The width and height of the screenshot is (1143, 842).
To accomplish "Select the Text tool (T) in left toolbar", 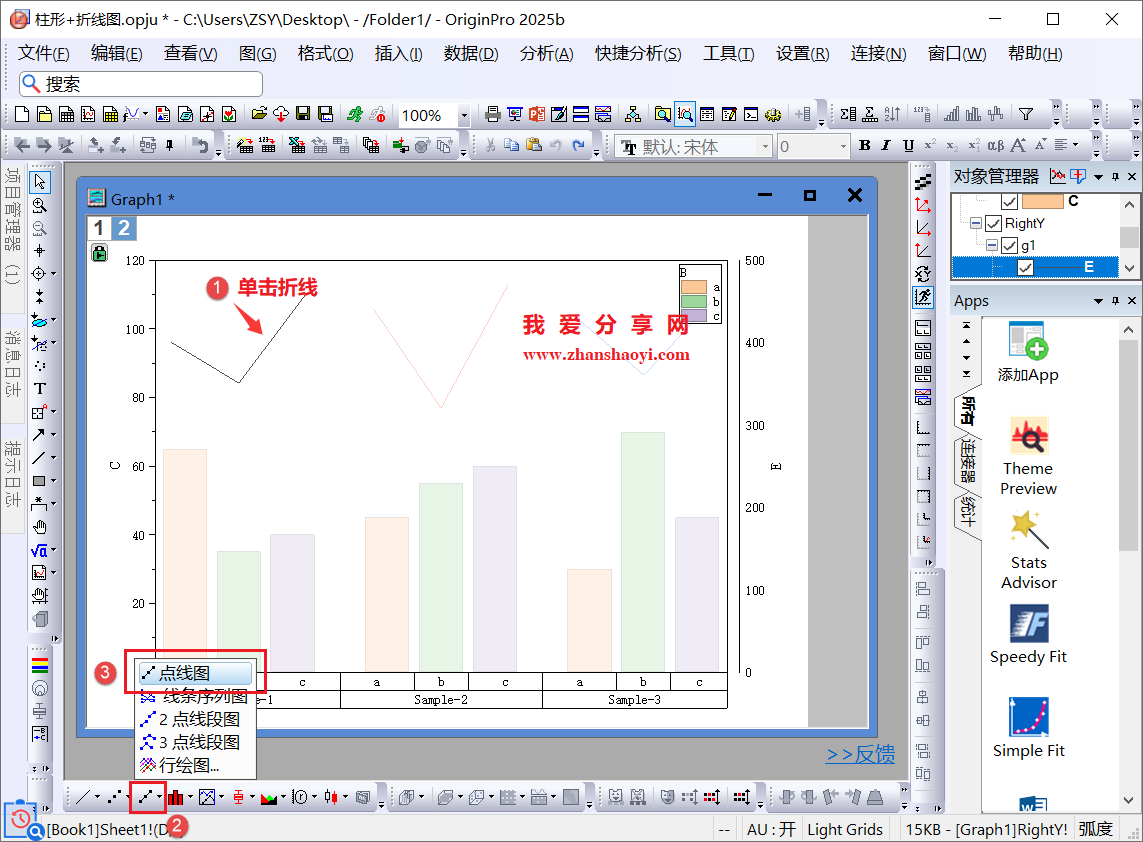I will 40,388.
